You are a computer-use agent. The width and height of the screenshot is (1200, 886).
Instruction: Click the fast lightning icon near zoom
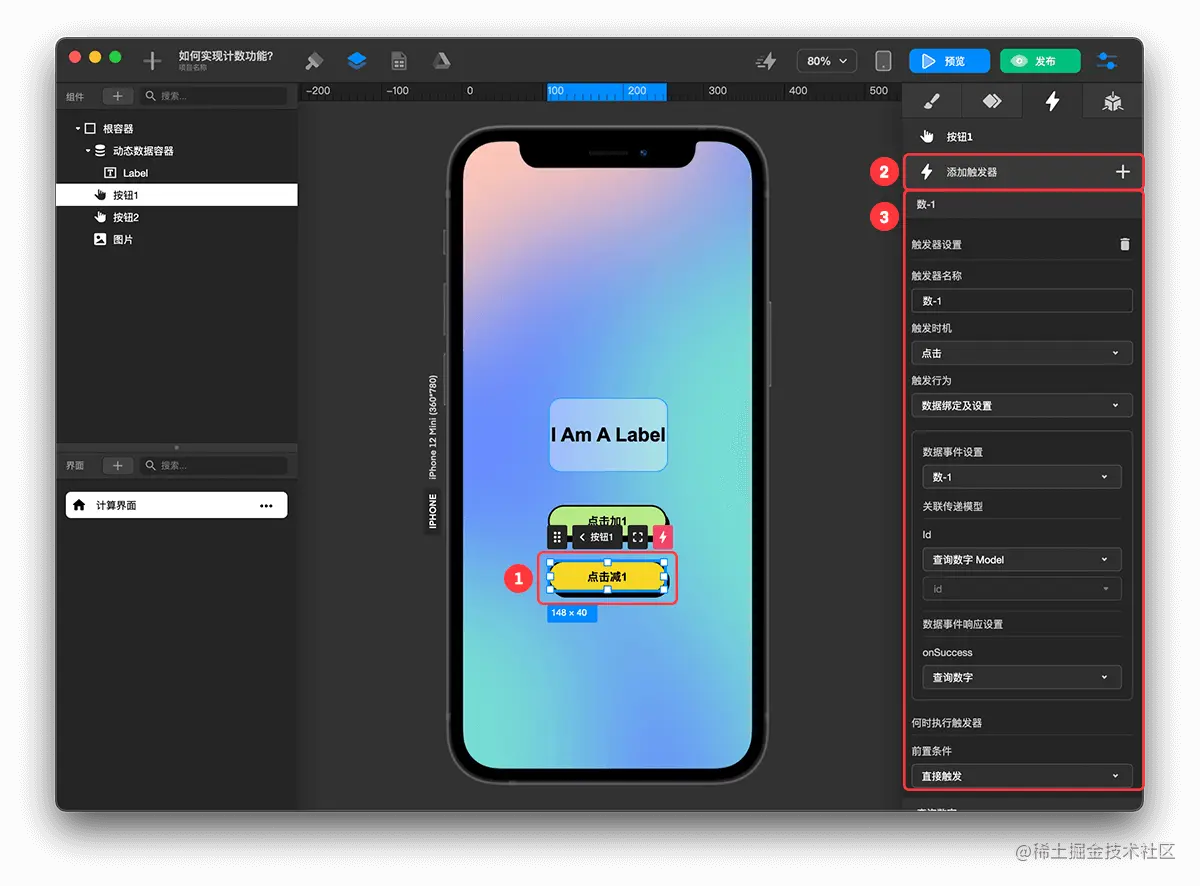pyautogui.click(x=766, y=61)
